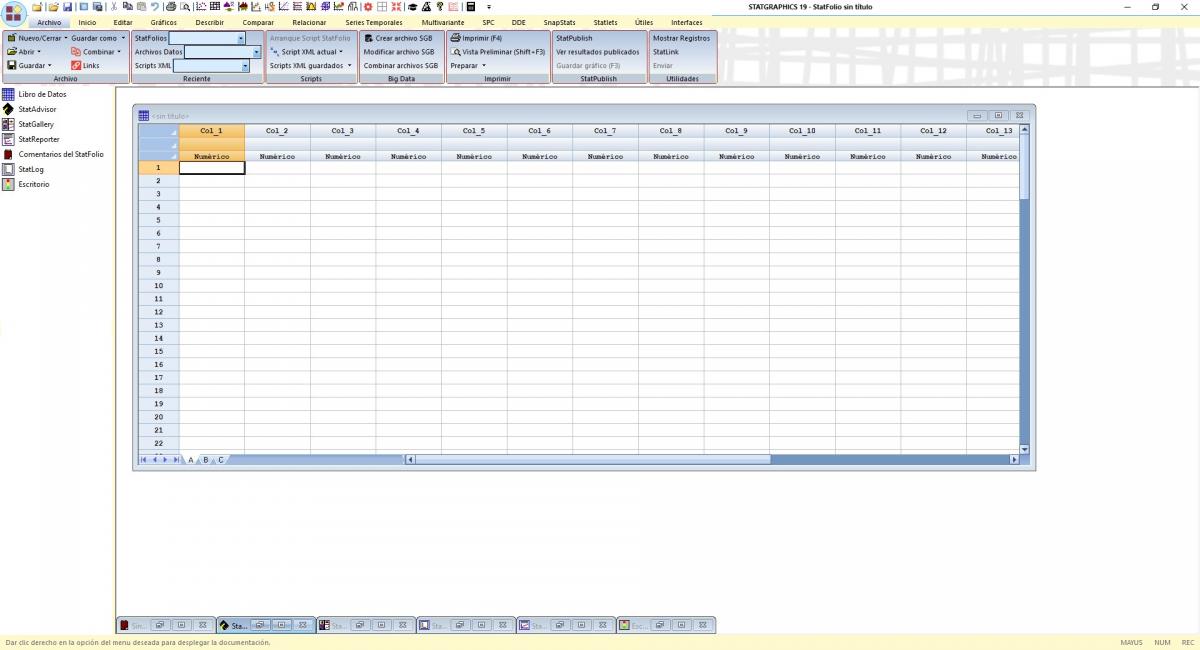Open StatGallery in the left sidebar

tap(36, 124)
